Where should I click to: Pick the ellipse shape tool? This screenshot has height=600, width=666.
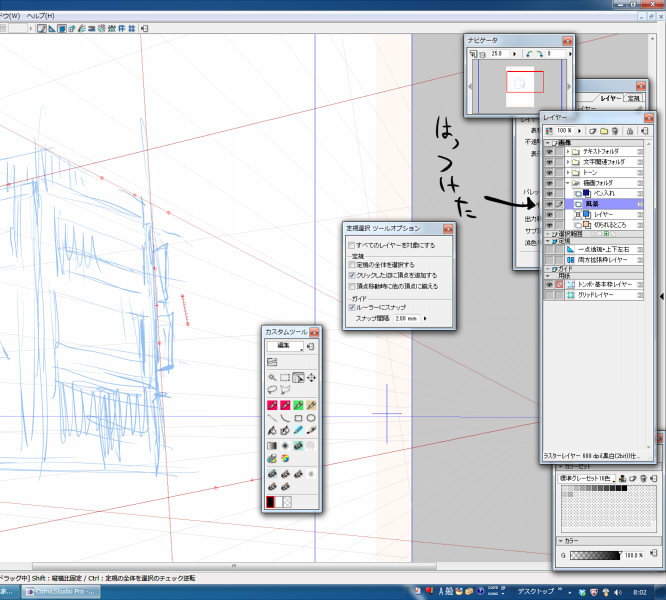tap(311, 417)
